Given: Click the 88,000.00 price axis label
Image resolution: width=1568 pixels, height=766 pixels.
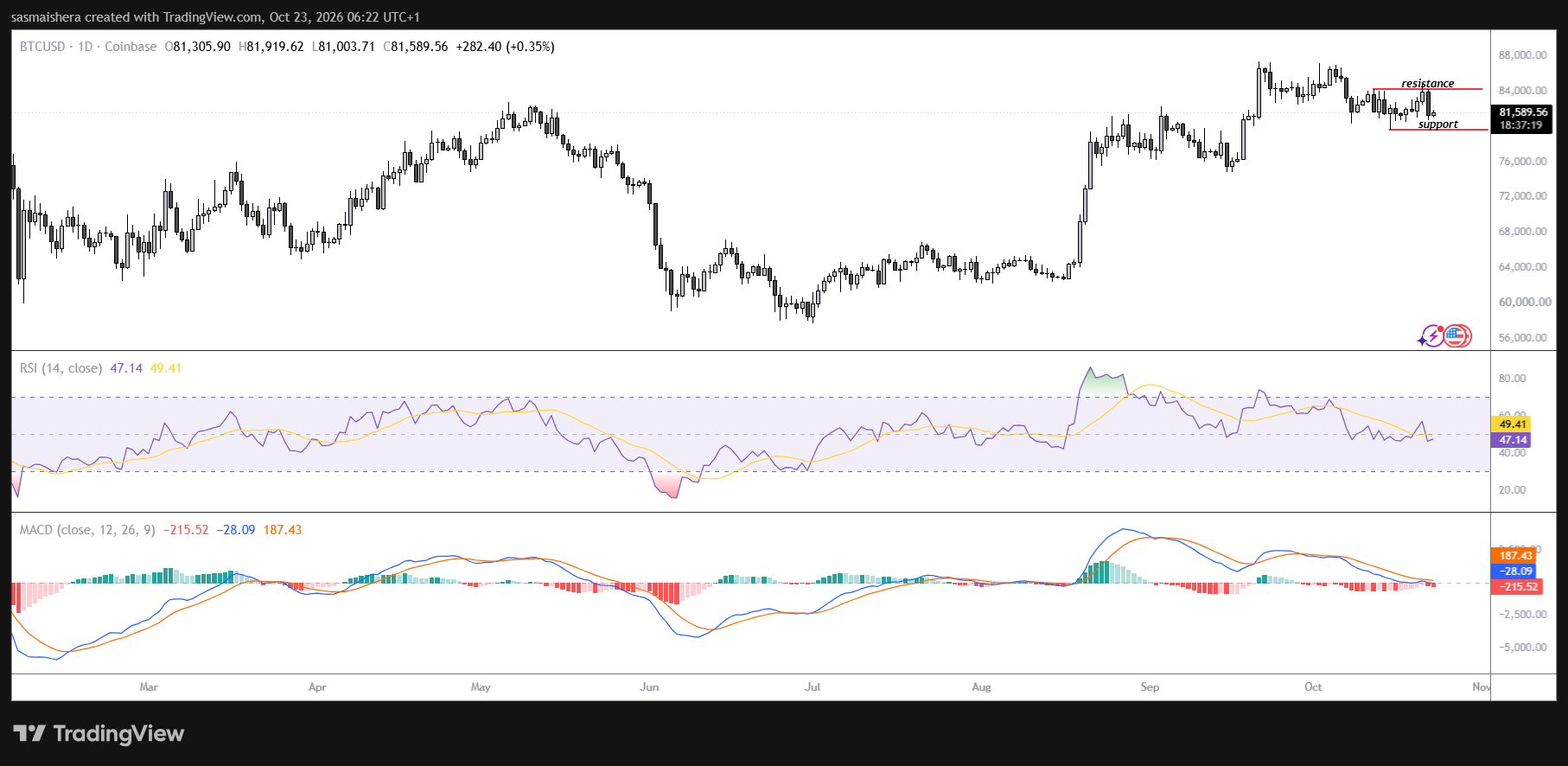Looking at the screenshot, I should pos(1523,55).
